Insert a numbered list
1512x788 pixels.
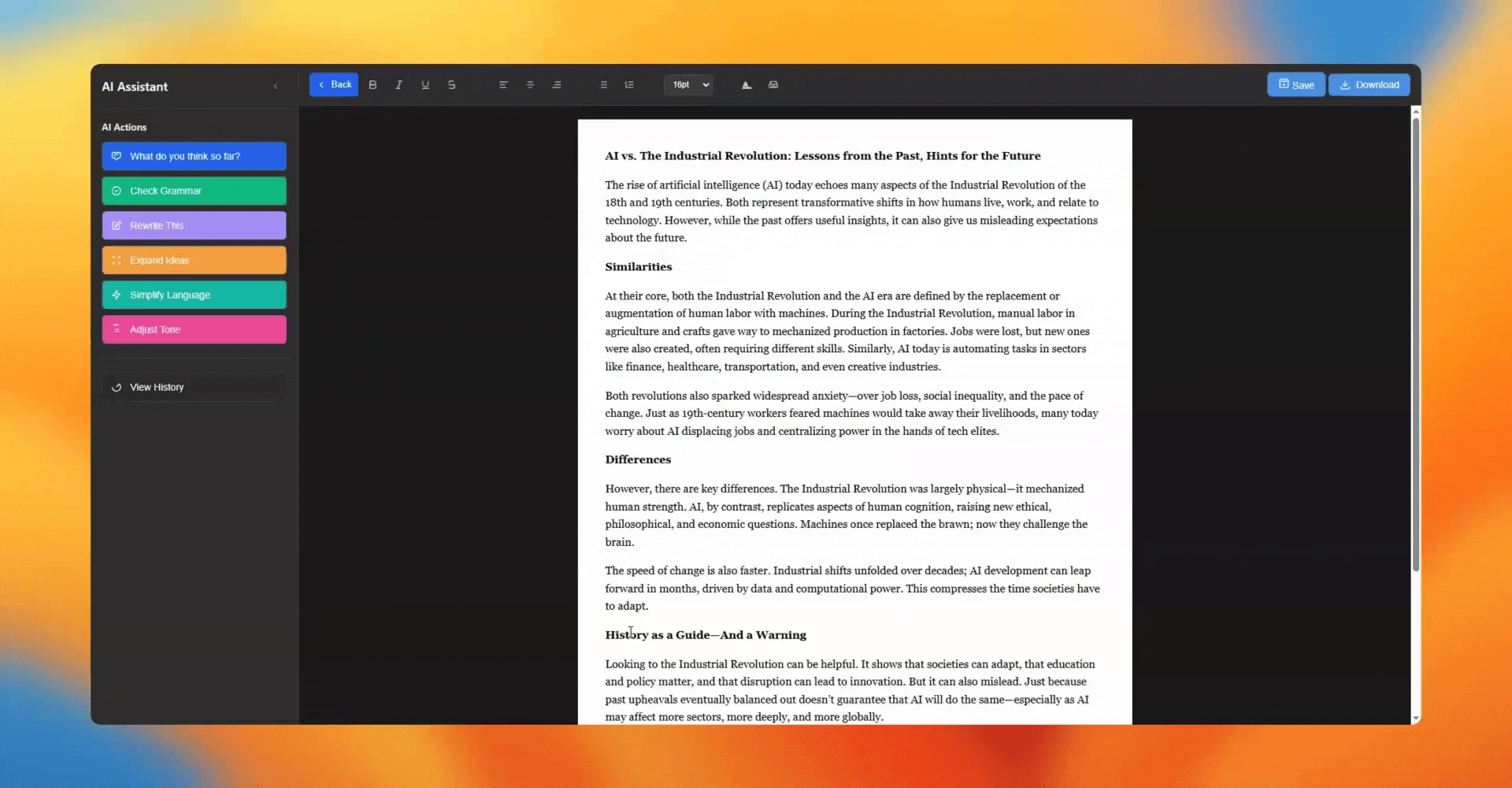click(629, 85)
